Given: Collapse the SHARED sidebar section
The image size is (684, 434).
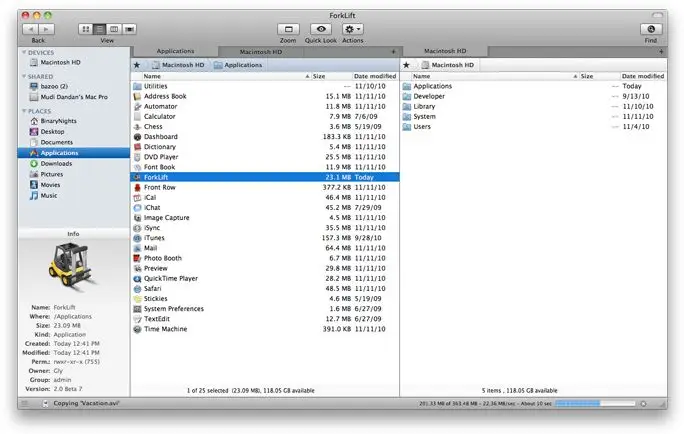Looking at the screenshot, I should point(24,76).
